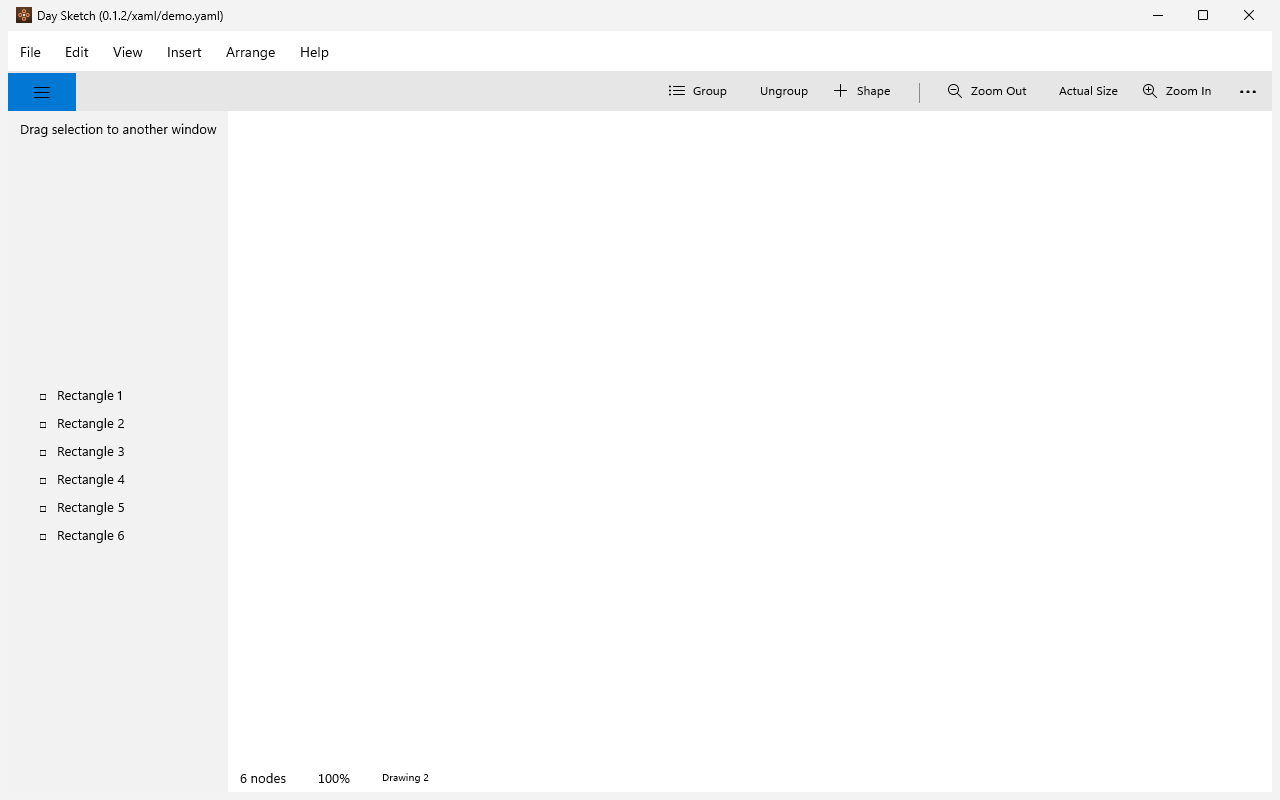Open the more options ellipsis menu
Image resolution: width=1280 pixels, height=800 pixels.
1248,92
